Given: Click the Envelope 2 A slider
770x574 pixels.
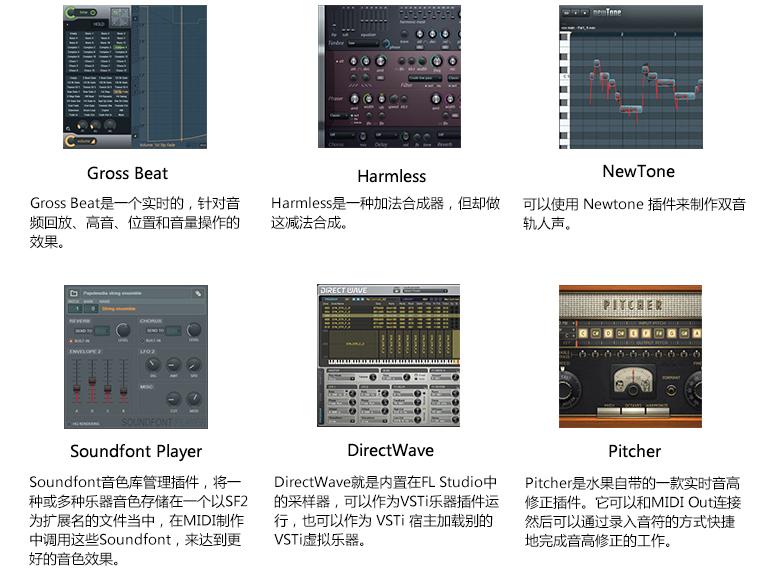Looking at the screenshot, I should pyautogui.click(x=77, y=381).
